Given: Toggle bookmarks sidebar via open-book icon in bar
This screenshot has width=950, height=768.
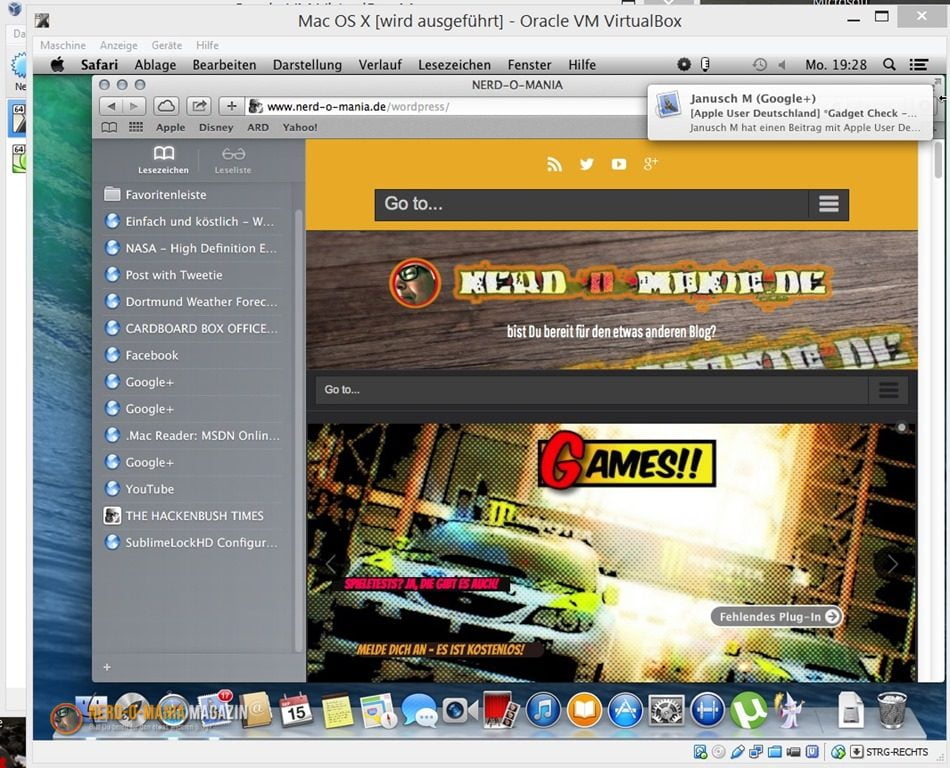Looking at the screenshot, I should 109,127.
